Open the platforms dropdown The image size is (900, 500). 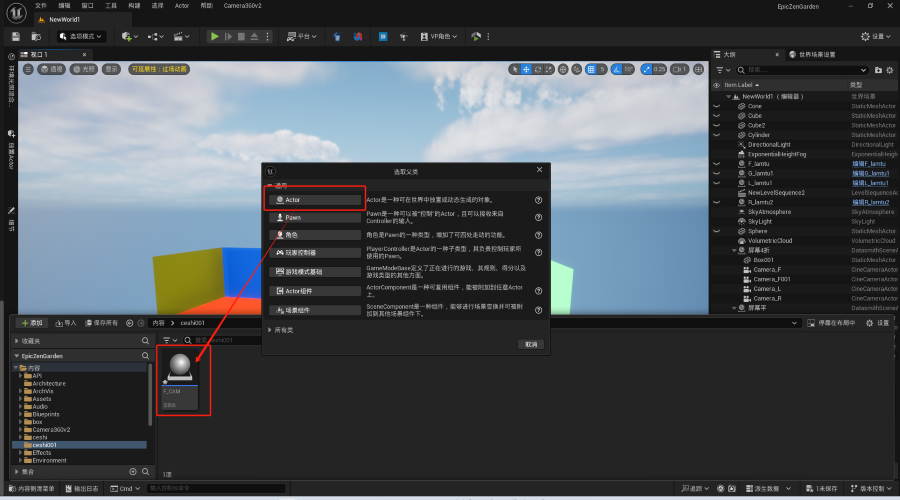coord(302,37)
